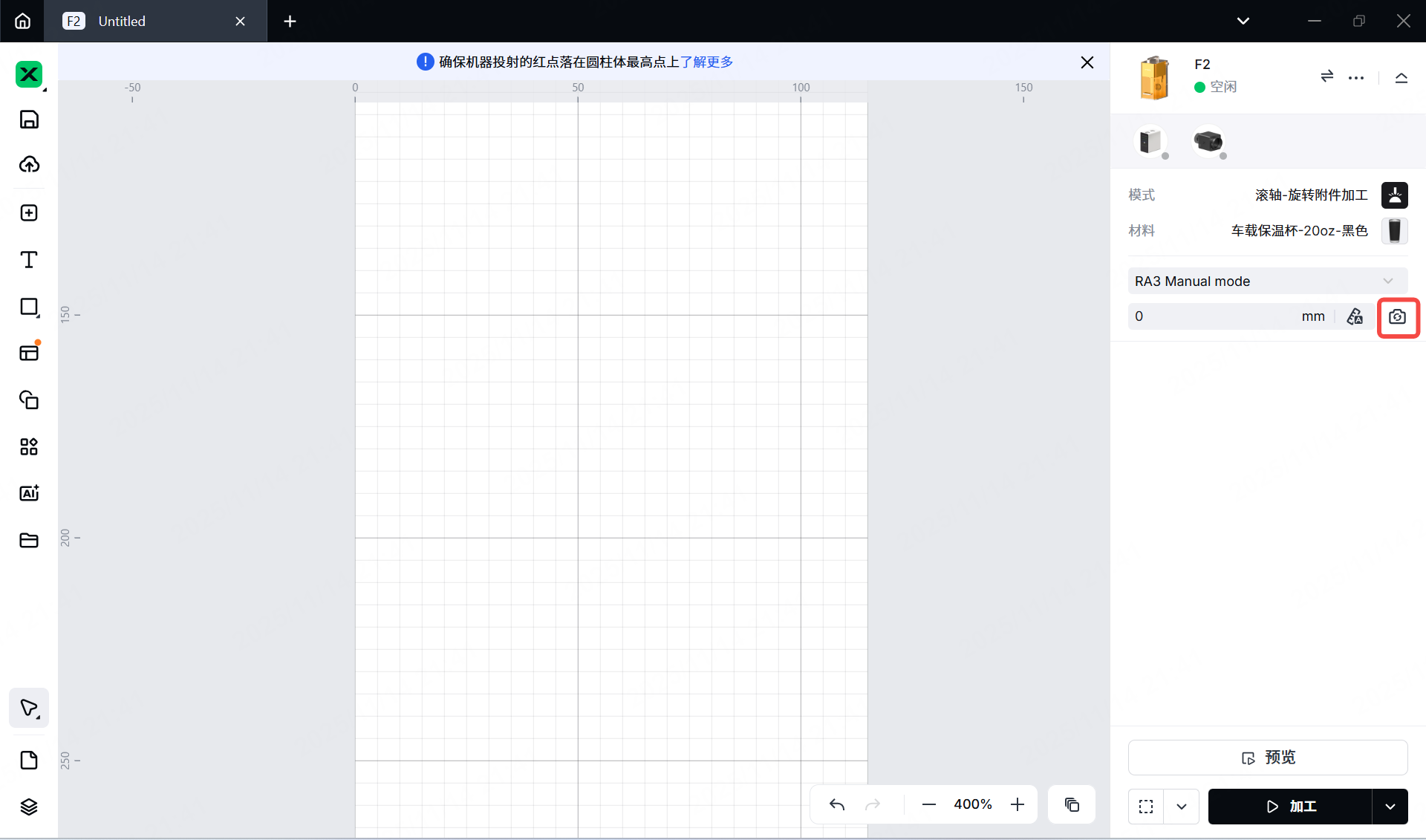The image size is (1426, 840).
Task: Open the AI image generator tool
Action: [29, 493]
